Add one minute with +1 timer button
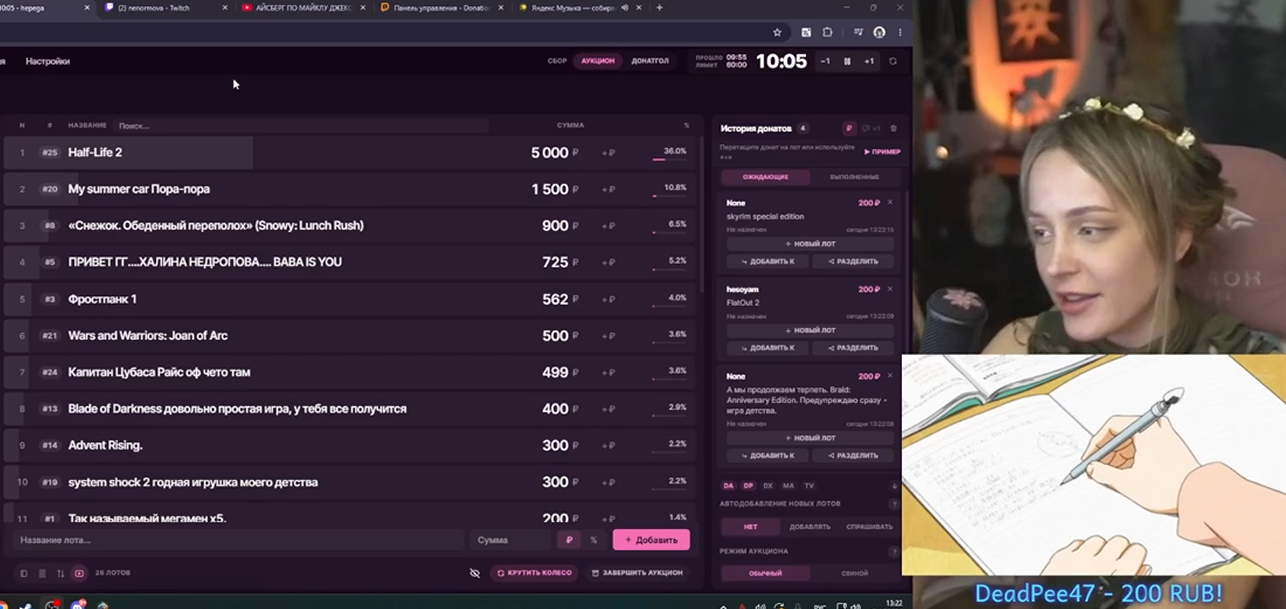 869,61
